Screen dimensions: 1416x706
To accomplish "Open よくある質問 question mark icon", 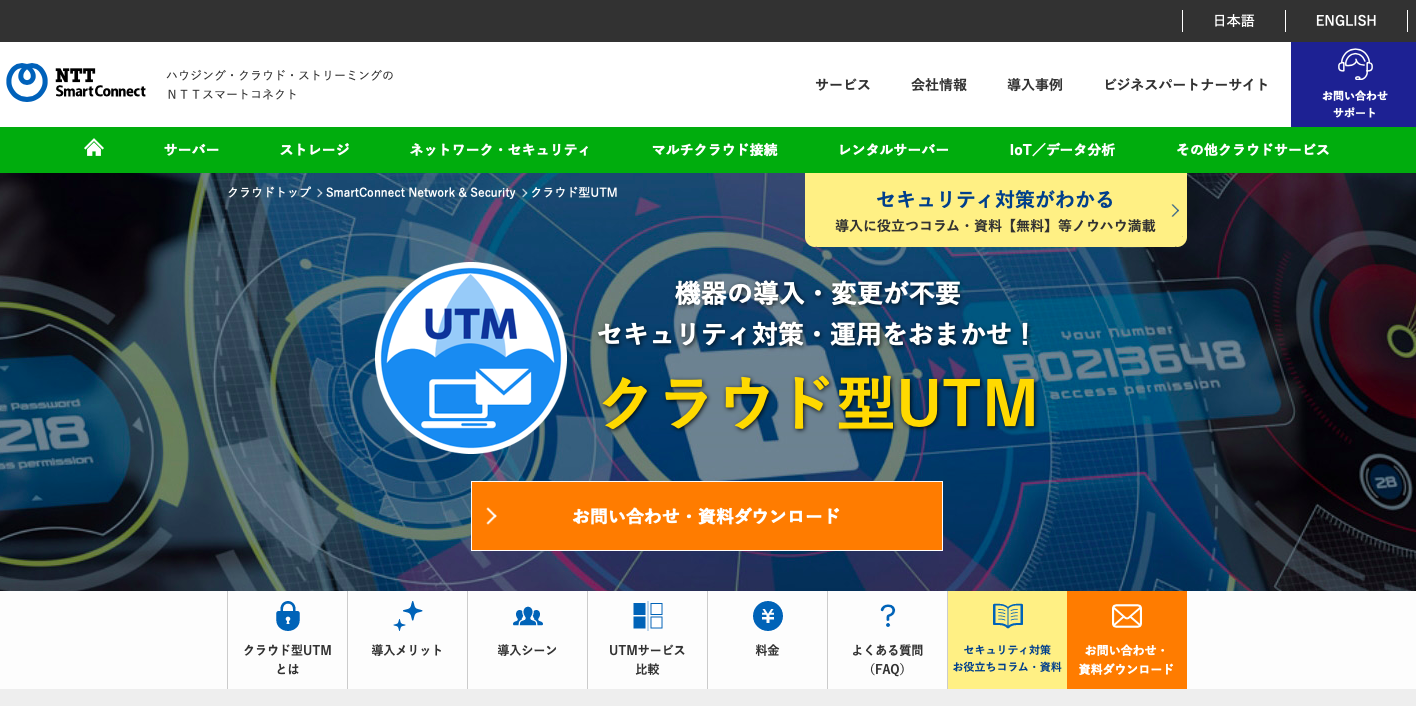I will point(887,616).
